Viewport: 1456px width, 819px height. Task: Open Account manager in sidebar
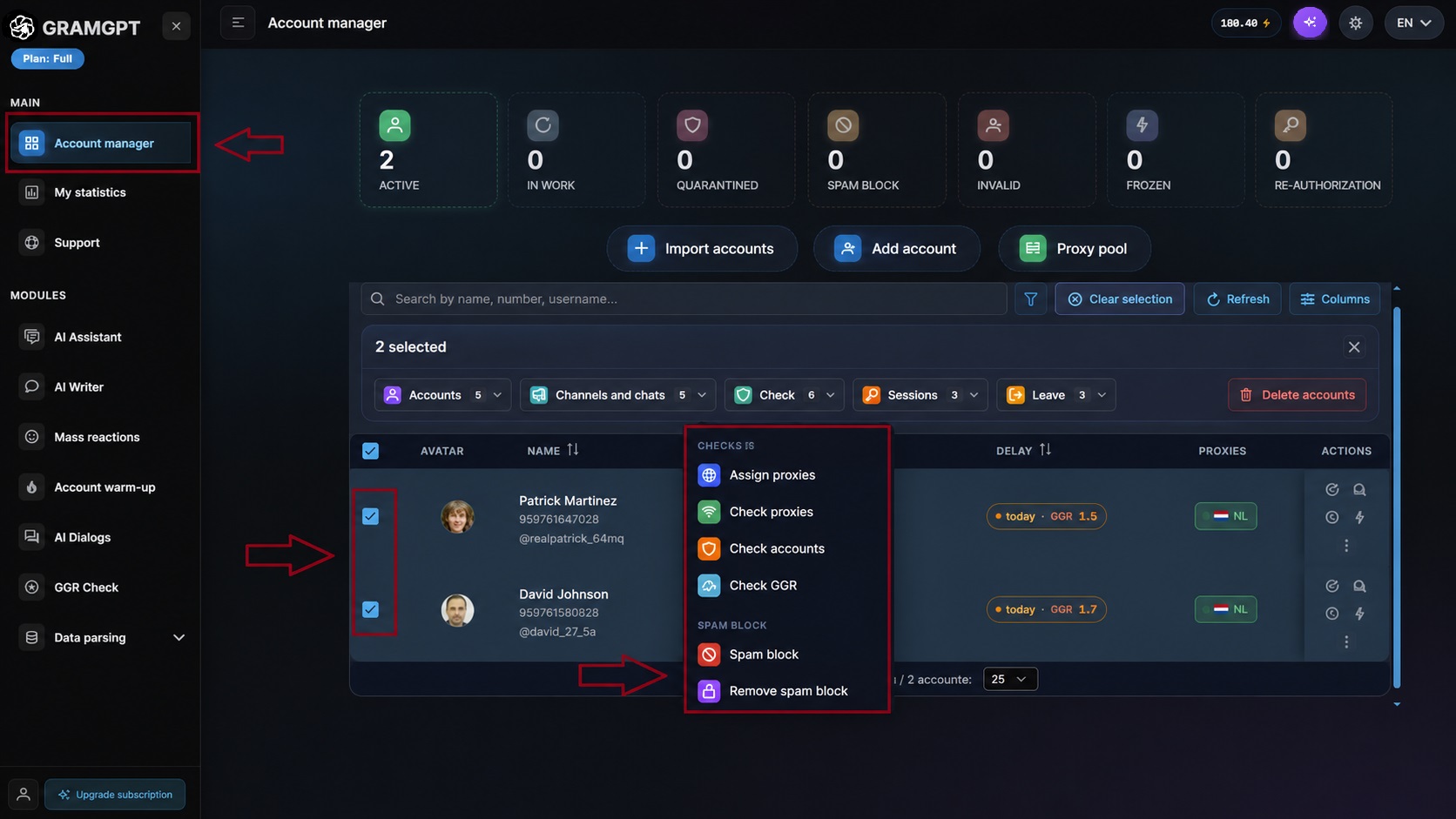pos(100,143)
